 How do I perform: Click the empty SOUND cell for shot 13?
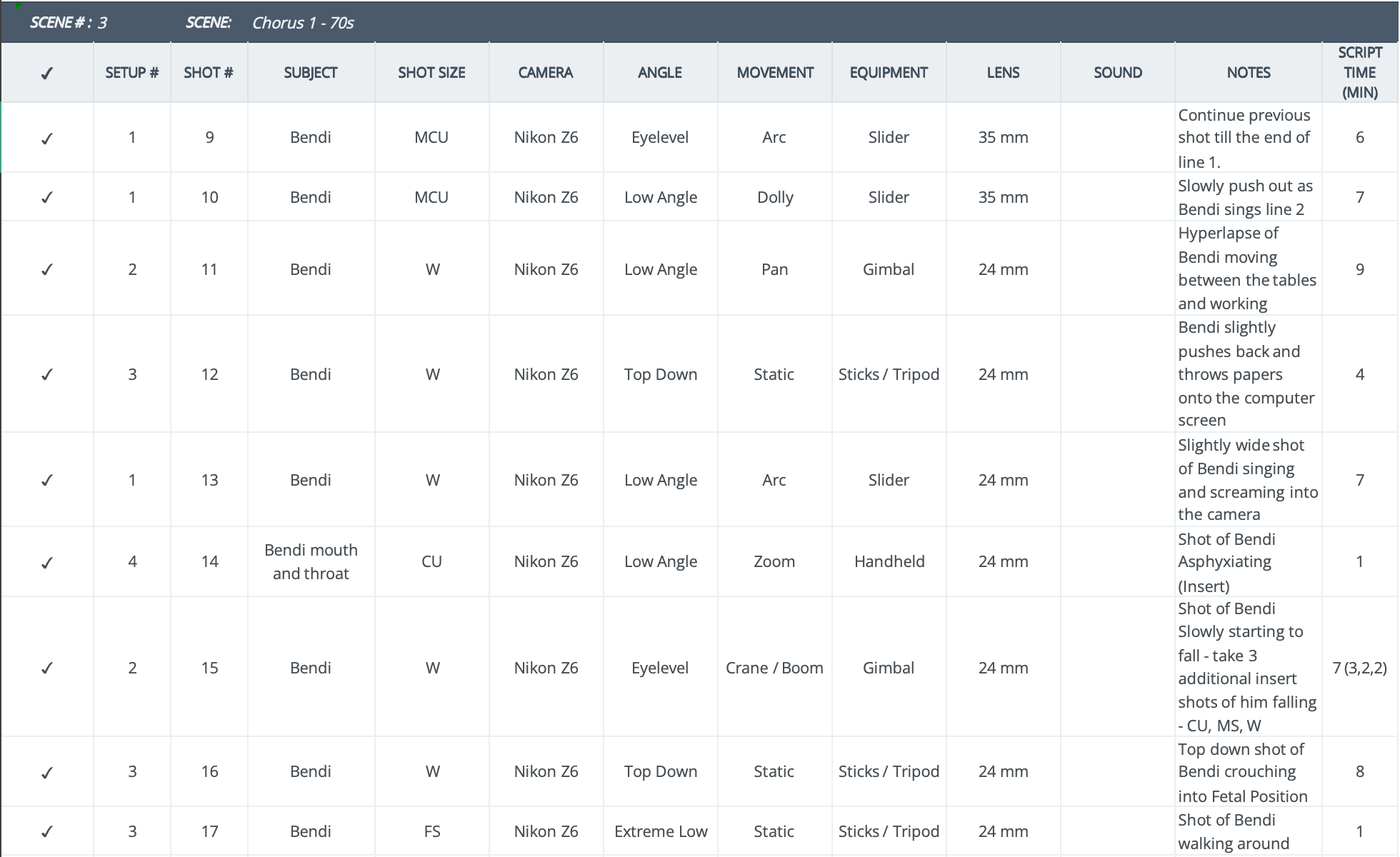click(x=1118, y=480)
